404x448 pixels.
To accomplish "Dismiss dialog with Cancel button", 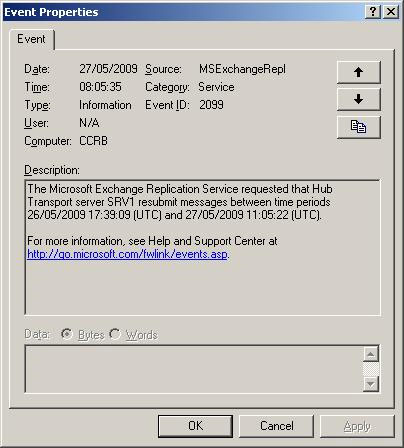I will [277, 426].
